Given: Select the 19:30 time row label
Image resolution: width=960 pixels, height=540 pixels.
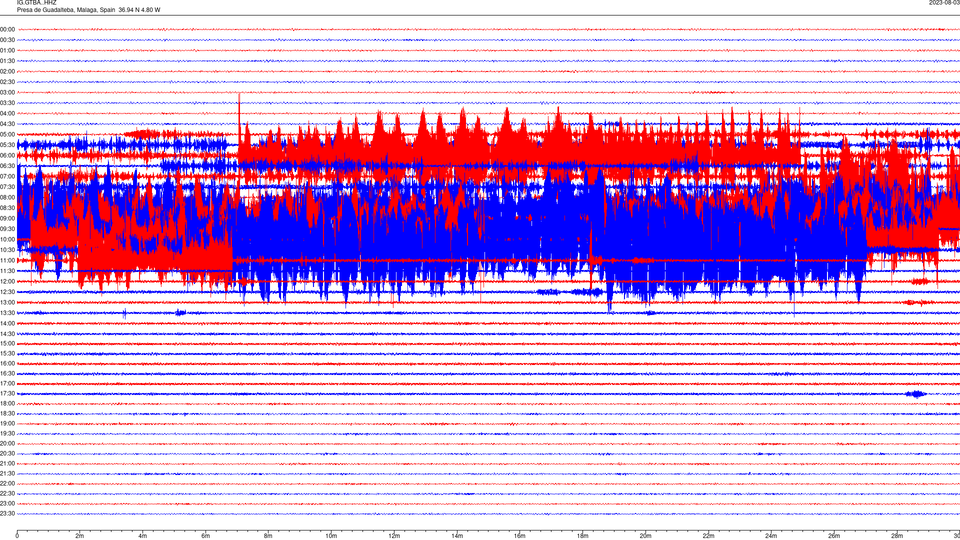Looking at the screenshot, I should point(7,433).
